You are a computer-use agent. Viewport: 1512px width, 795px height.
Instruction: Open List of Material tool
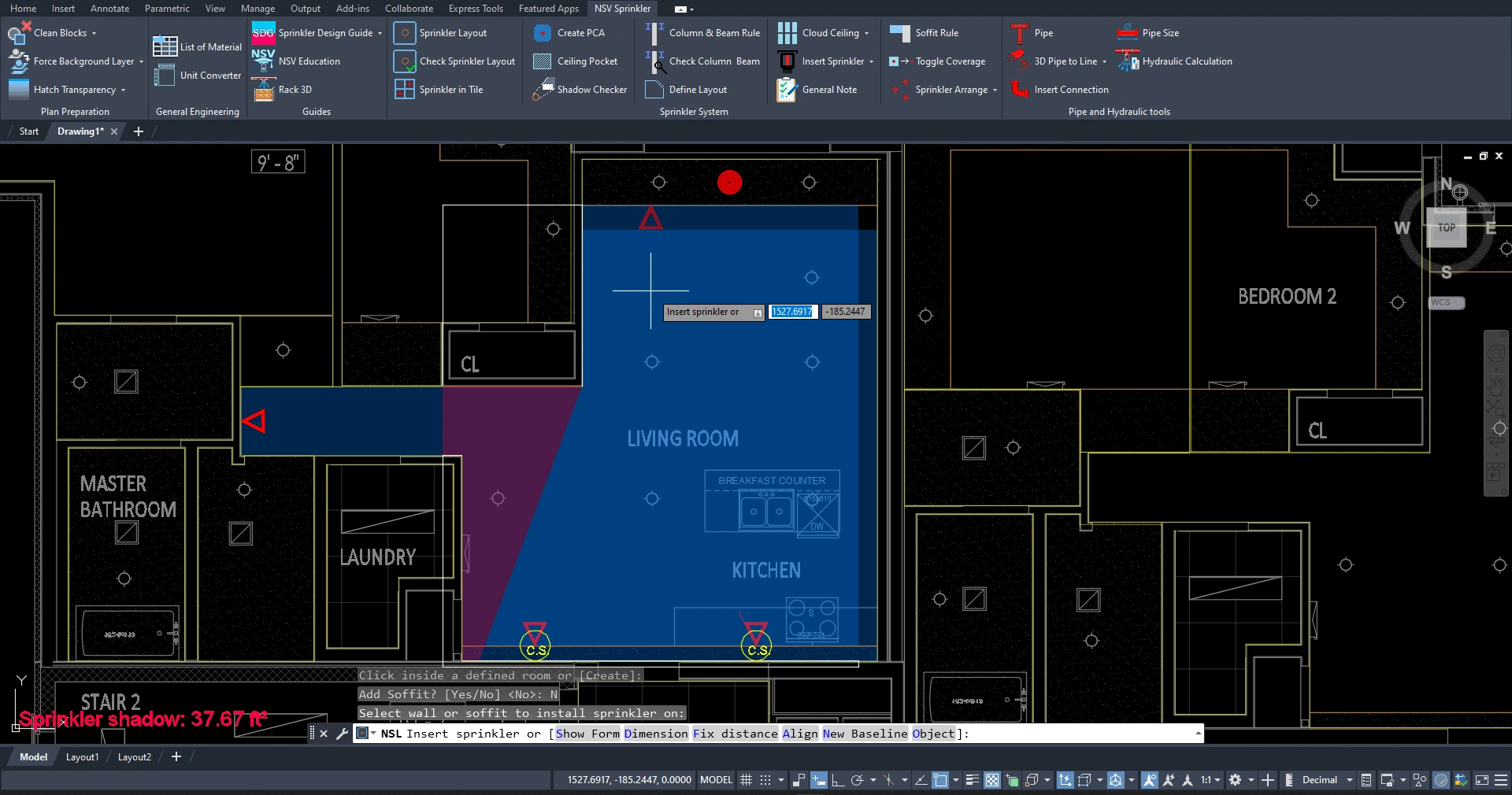click(198, 46)
